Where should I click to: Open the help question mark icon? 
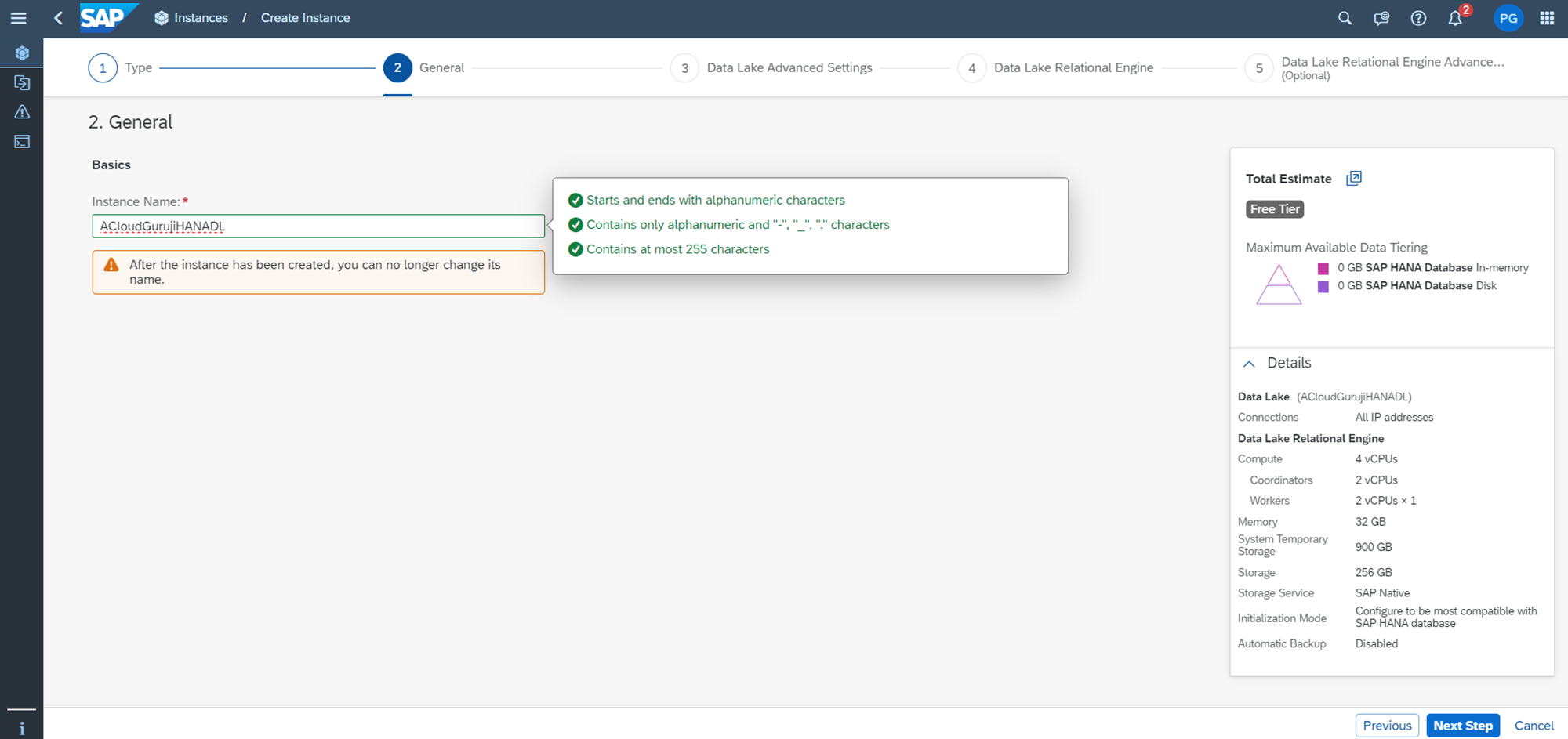pos(1418,18)
